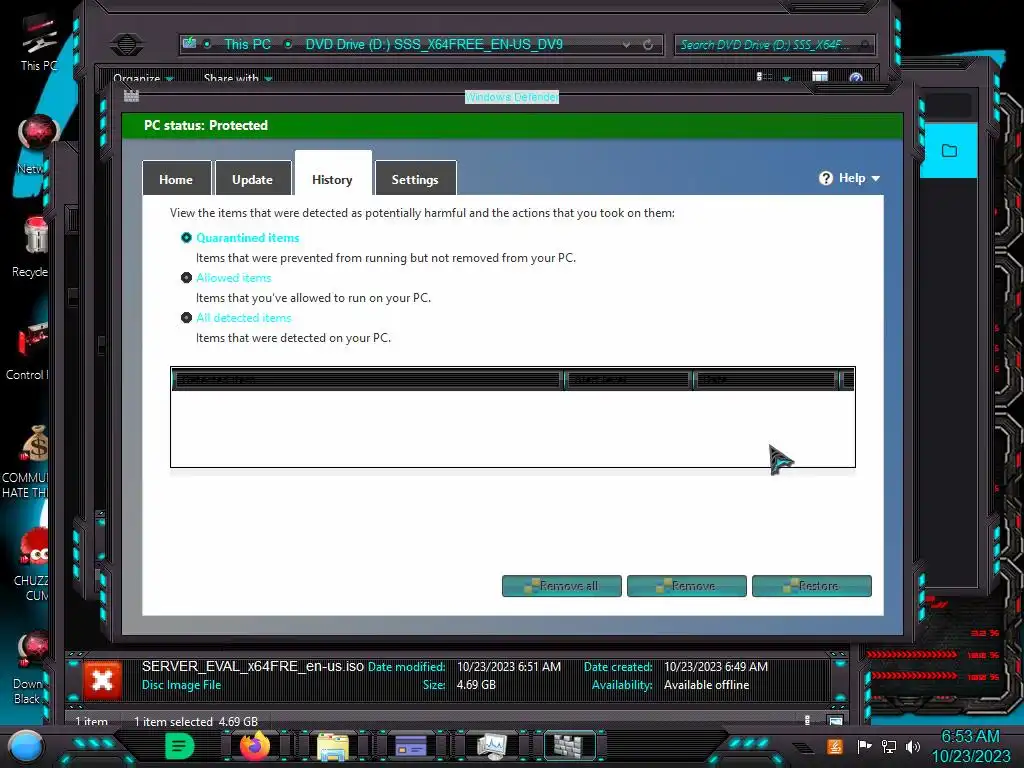
Task: Click Date created value 10/23/2023 6:49 AM
Action: pos(716,667)
